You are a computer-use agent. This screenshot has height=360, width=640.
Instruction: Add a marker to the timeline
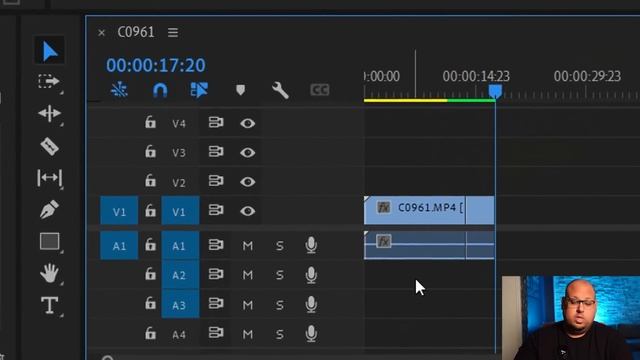[x=240, y=90]
